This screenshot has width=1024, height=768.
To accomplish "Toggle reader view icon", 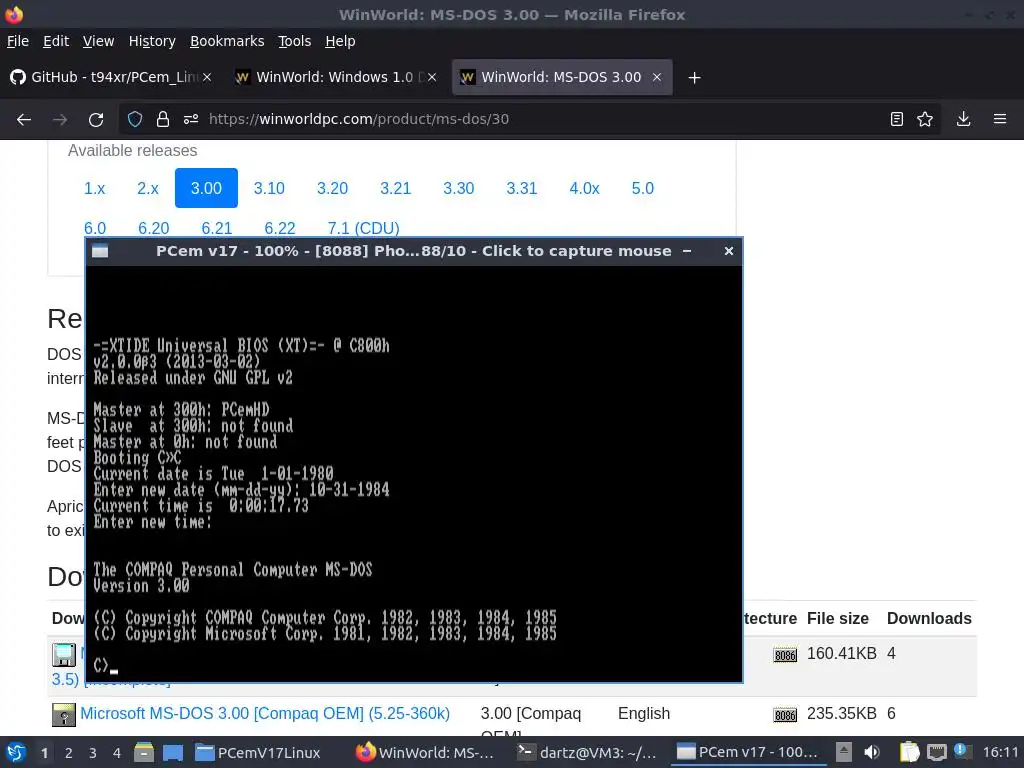I will (897, 119).
